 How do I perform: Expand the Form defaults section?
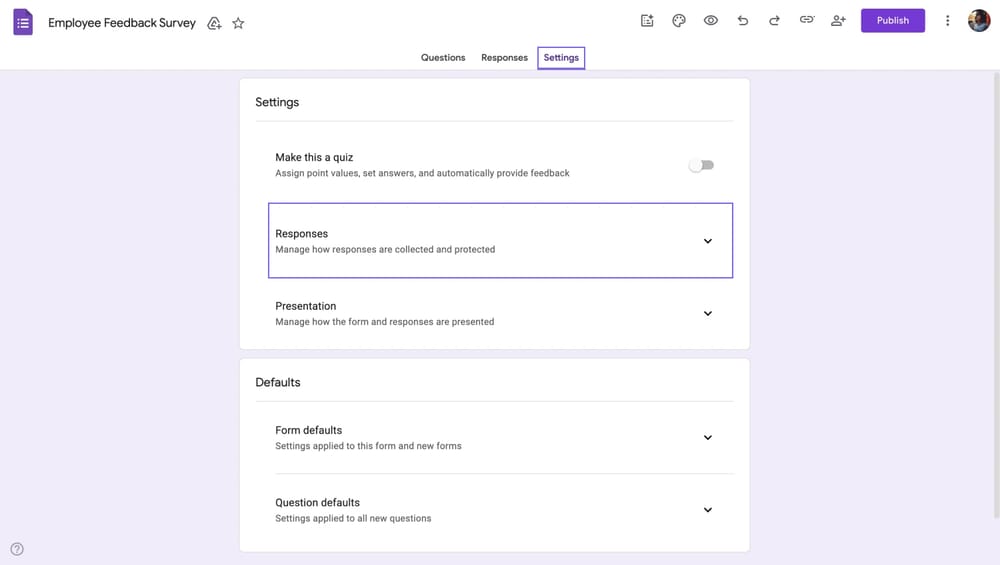(707, 438)
